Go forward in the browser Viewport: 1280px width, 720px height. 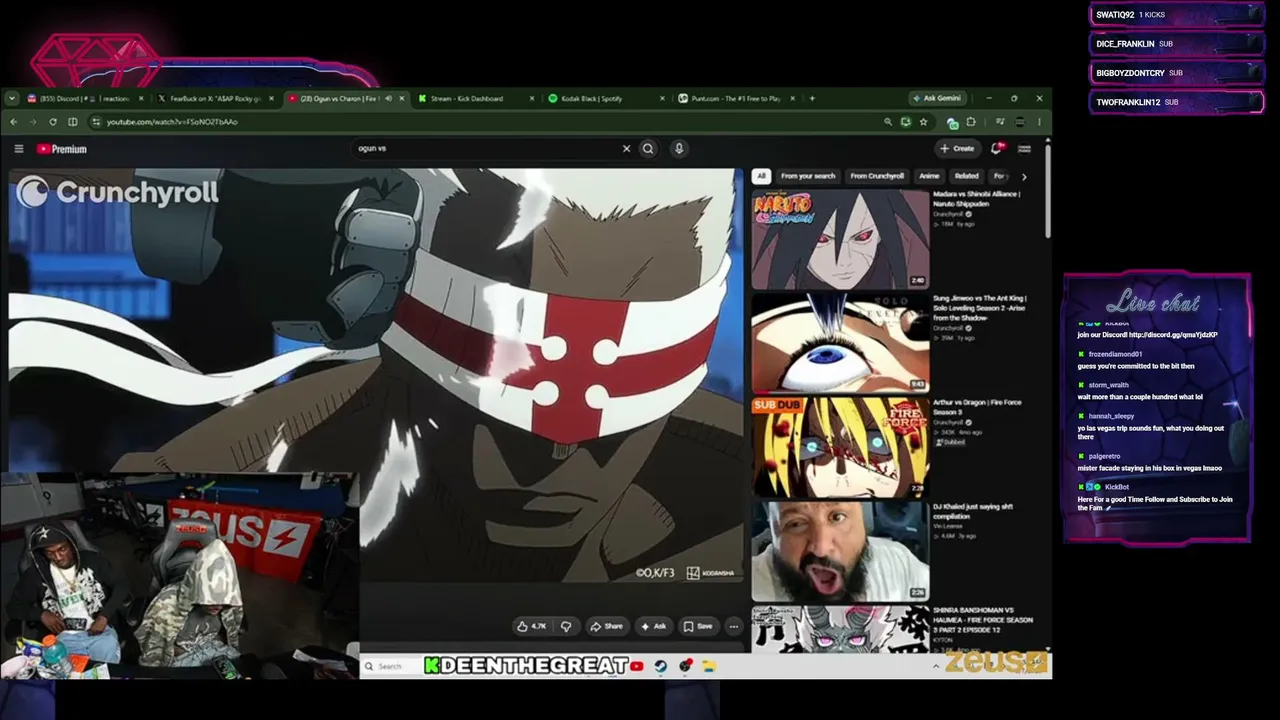point(33,122)
